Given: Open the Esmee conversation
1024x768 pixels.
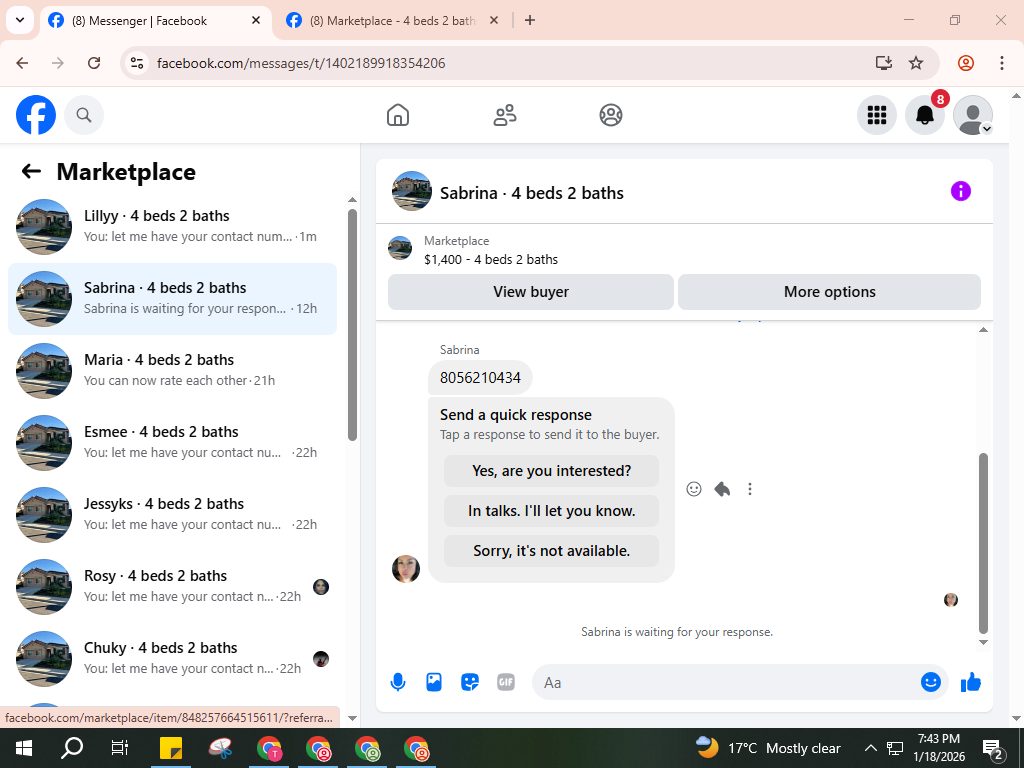Looking at the screenshot, I should coord(172,443).
